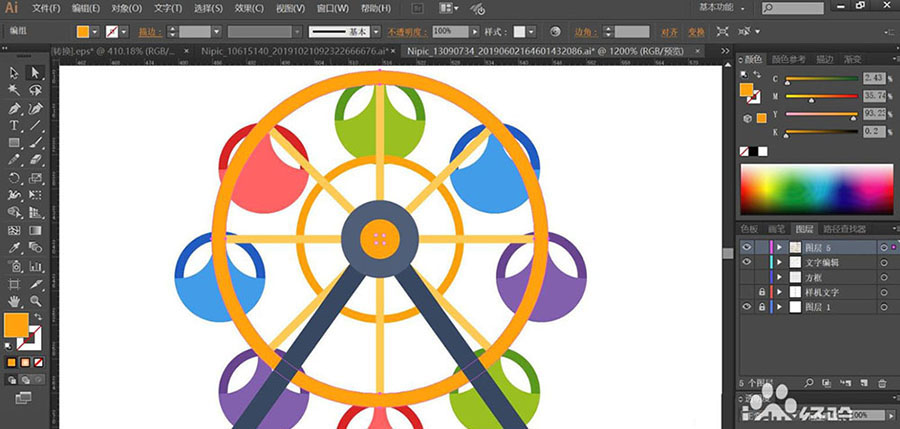Click the M magenta slider in Color panel
Viewport: 900px width, 429px height.
821,96
